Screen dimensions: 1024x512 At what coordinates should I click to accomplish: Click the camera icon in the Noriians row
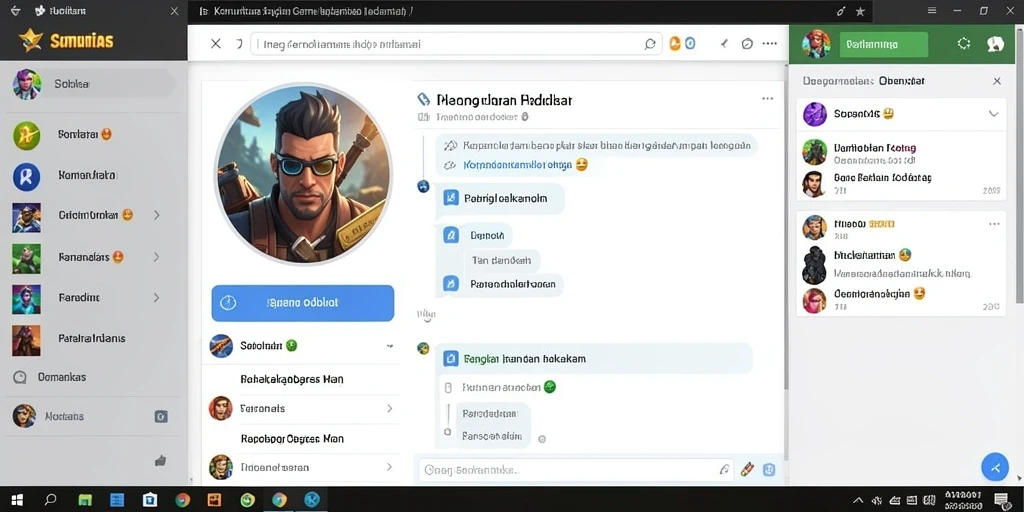pyautogui.click(x=161, y=416)
